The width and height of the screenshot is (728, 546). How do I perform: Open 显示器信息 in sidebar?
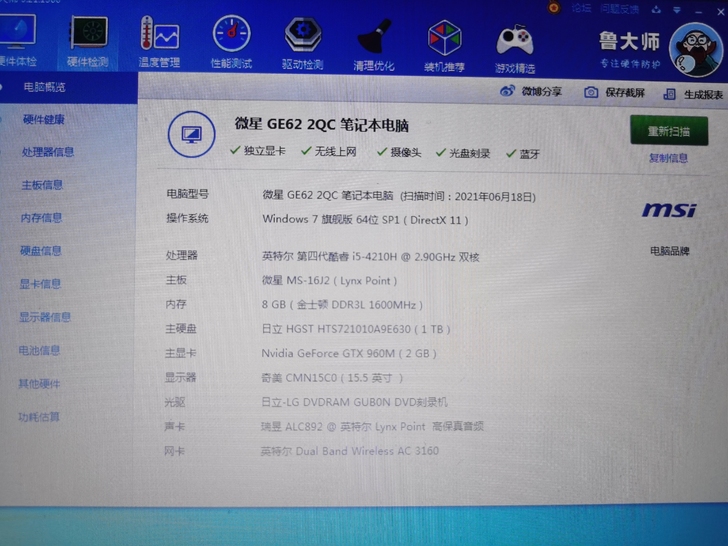45,317
